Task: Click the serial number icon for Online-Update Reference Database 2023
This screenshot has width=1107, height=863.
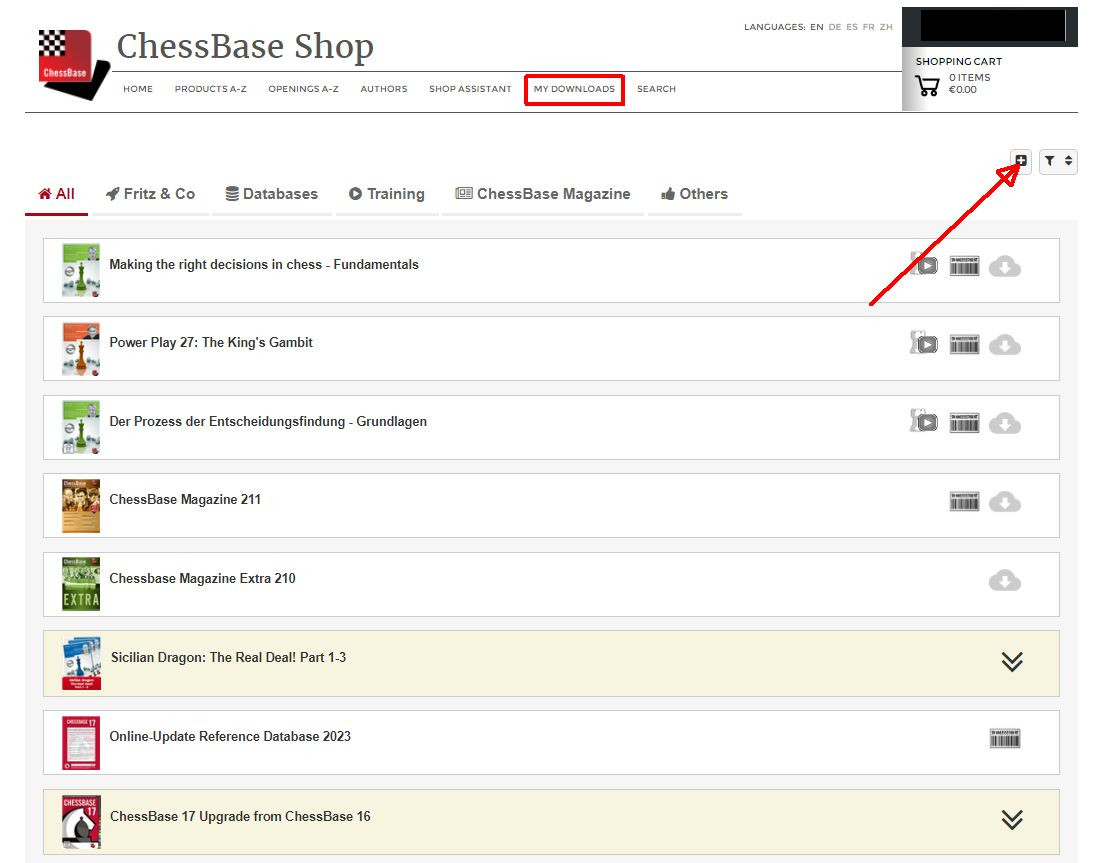Action: [1005, 739]
